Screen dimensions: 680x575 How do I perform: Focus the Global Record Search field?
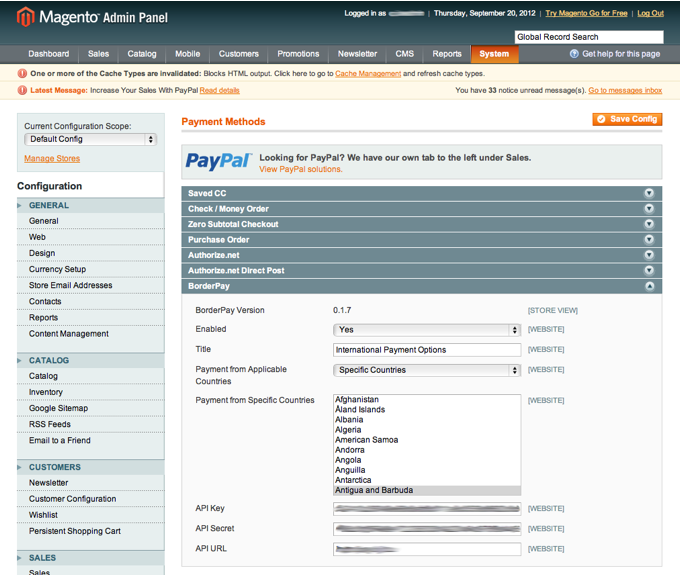pos(589,37)
